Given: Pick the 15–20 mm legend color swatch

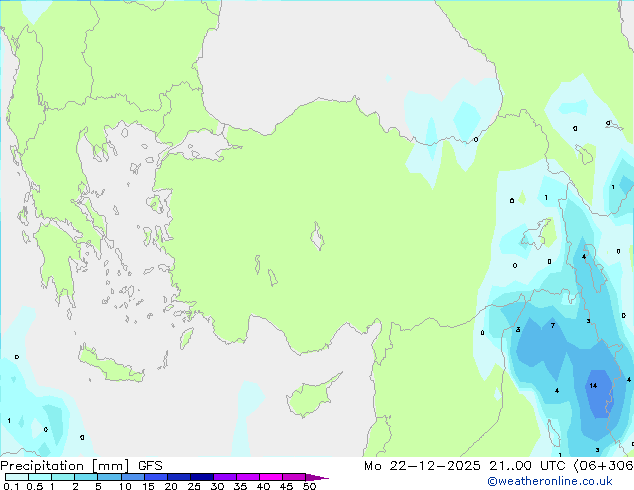Looking at the screenshot, I should tap(155, 477).
